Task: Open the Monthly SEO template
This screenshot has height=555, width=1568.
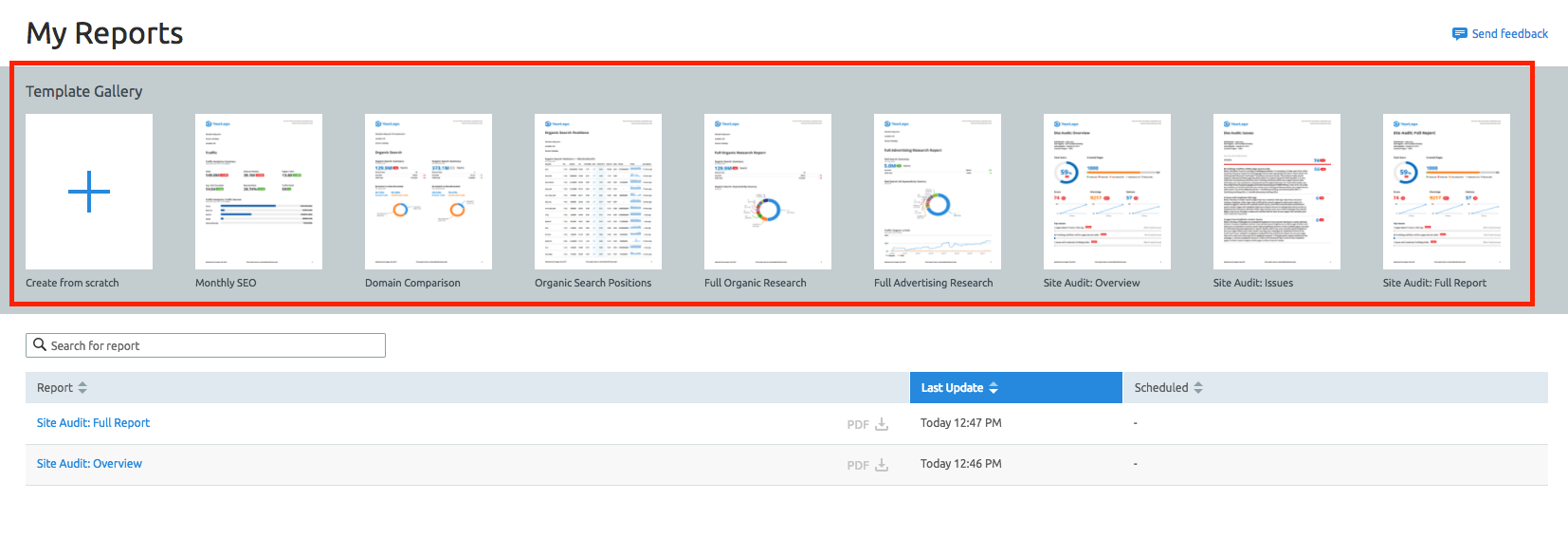Action: pyautogui.click(x=258, y=192)
